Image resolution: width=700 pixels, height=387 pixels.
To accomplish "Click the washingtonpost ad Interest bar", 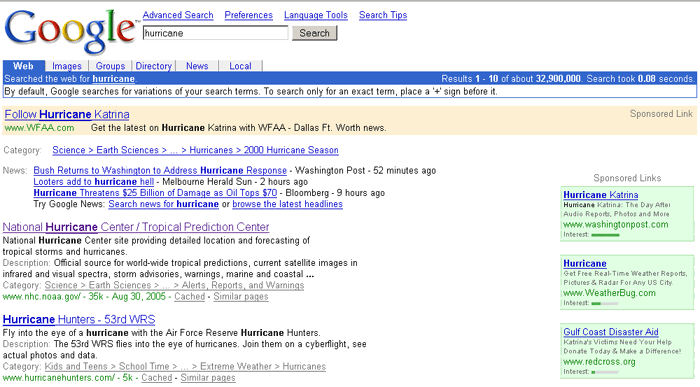I will [x=605, y=235].
